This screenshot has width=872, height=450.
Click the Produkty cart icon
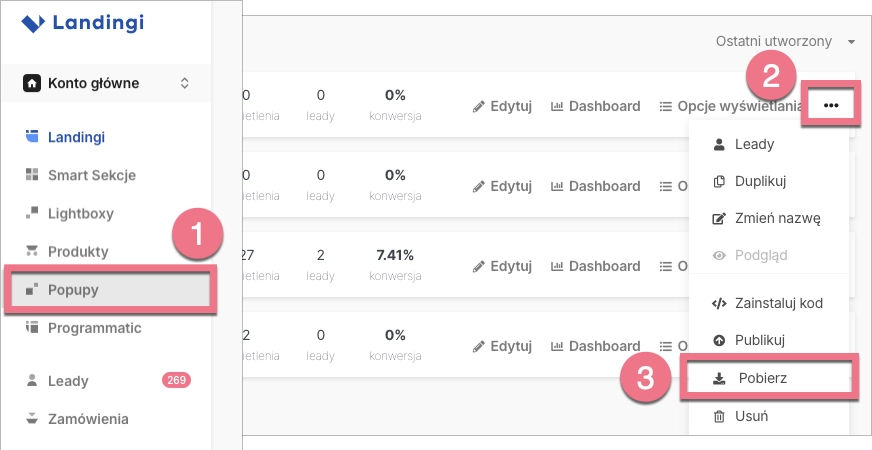click(32, 251)
